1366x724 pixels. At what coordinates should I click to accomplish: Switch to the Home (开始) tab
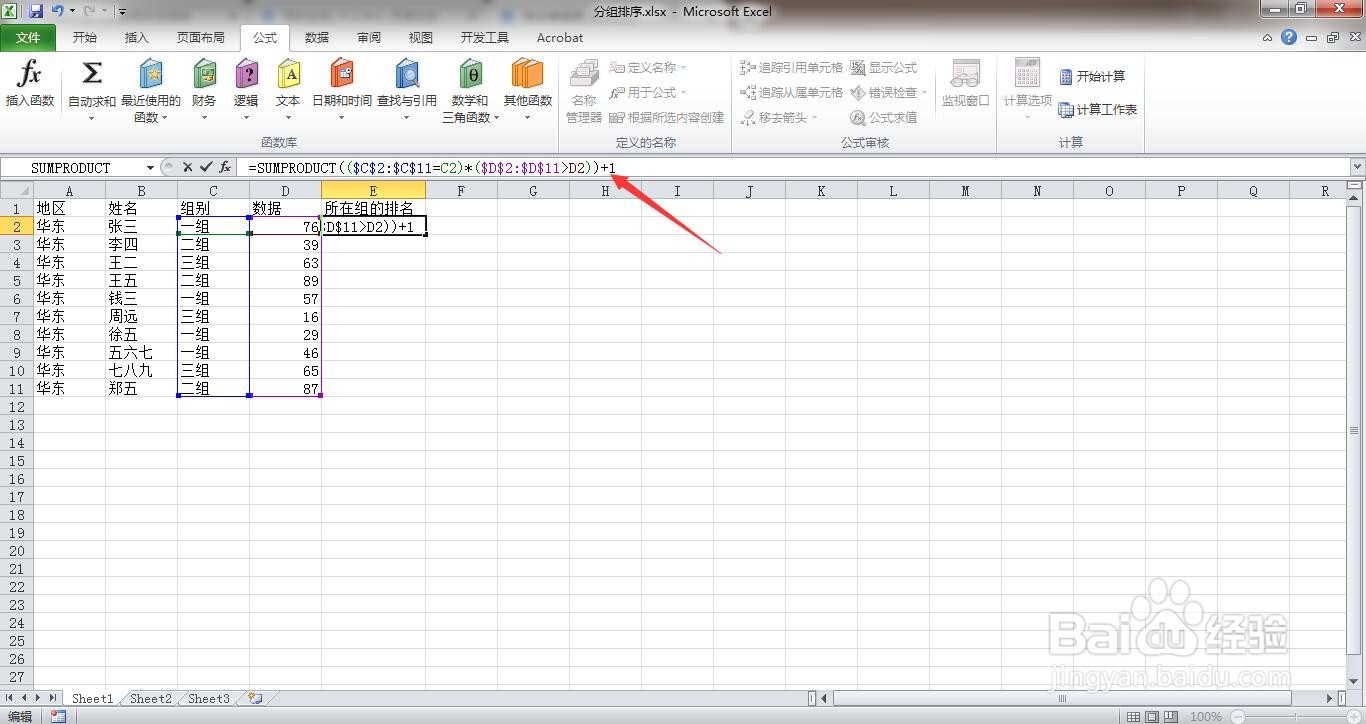[85, 38]
